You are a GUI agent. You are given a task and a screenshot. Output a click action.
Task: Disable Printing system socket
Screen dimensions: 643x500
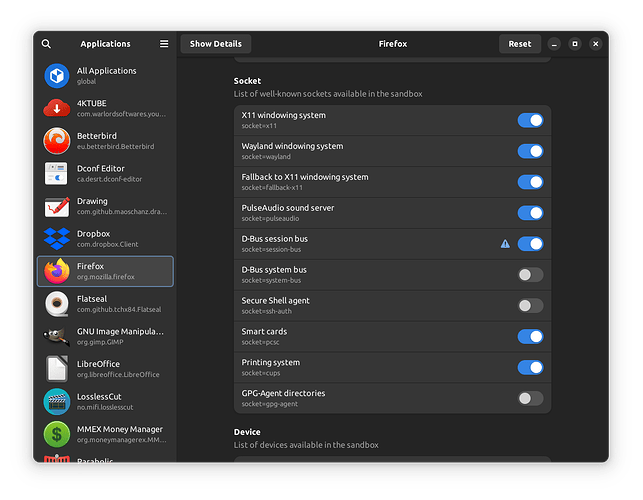tap(530, 368)
